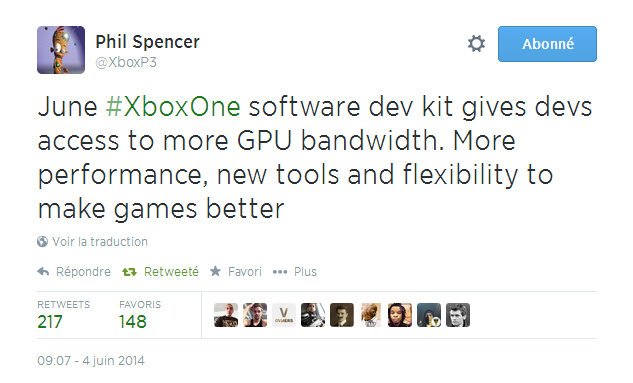
Task: Expand the Plus options menu
Action: coord(305,272)
